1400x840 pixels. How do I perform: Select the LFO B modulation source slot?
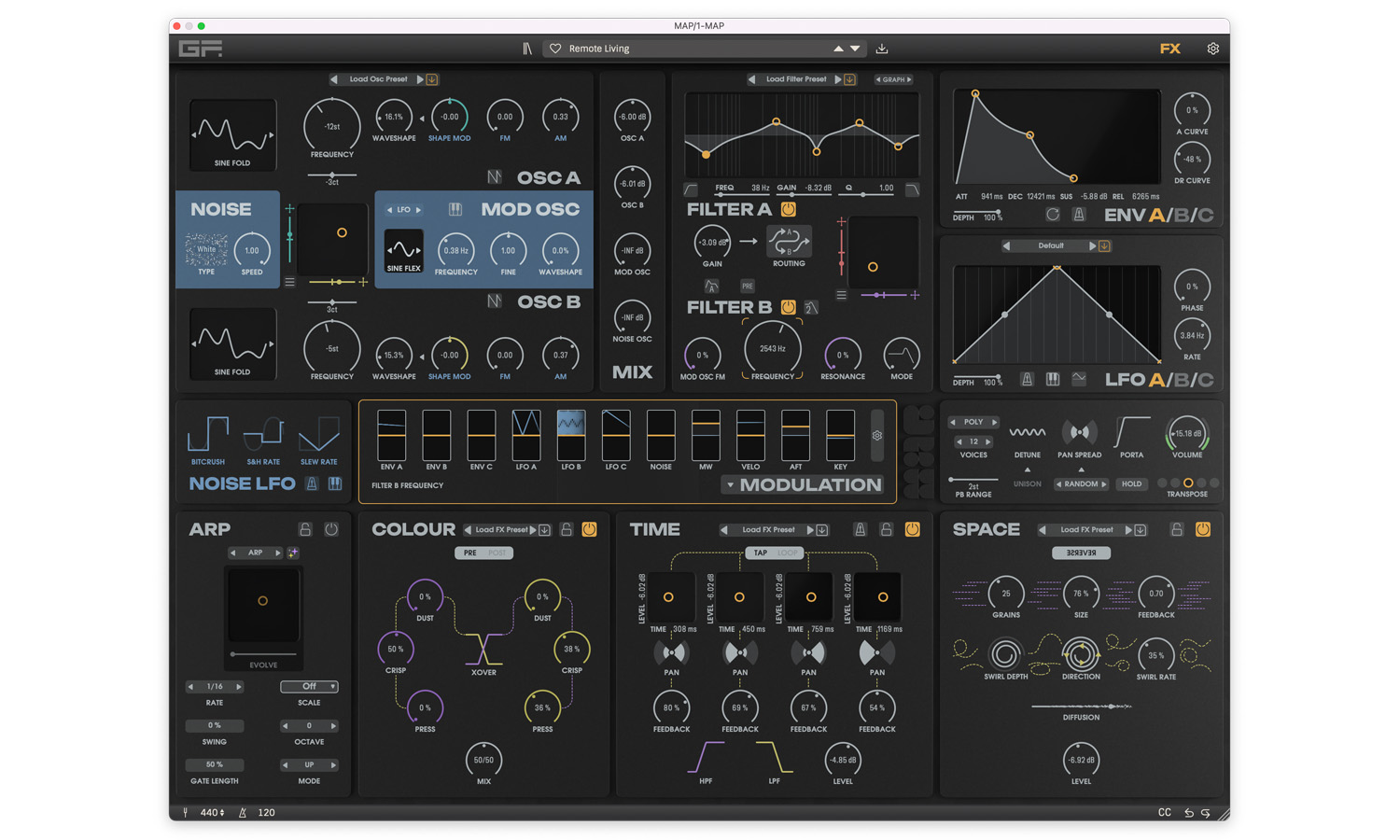coord(571,435)
